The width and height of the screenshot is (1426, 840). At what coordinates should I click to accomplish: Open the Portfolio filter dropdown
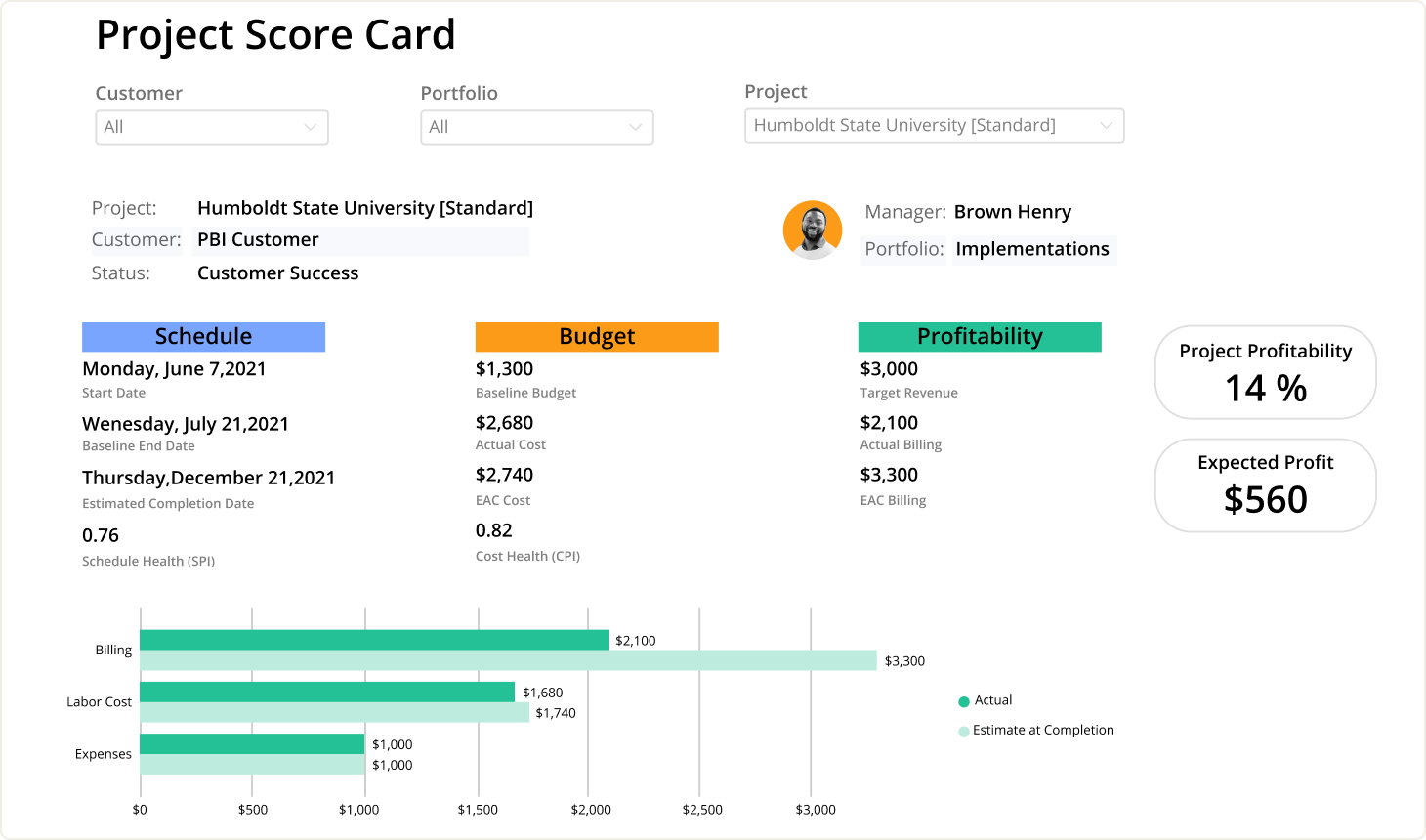click(x=536, y=127)
